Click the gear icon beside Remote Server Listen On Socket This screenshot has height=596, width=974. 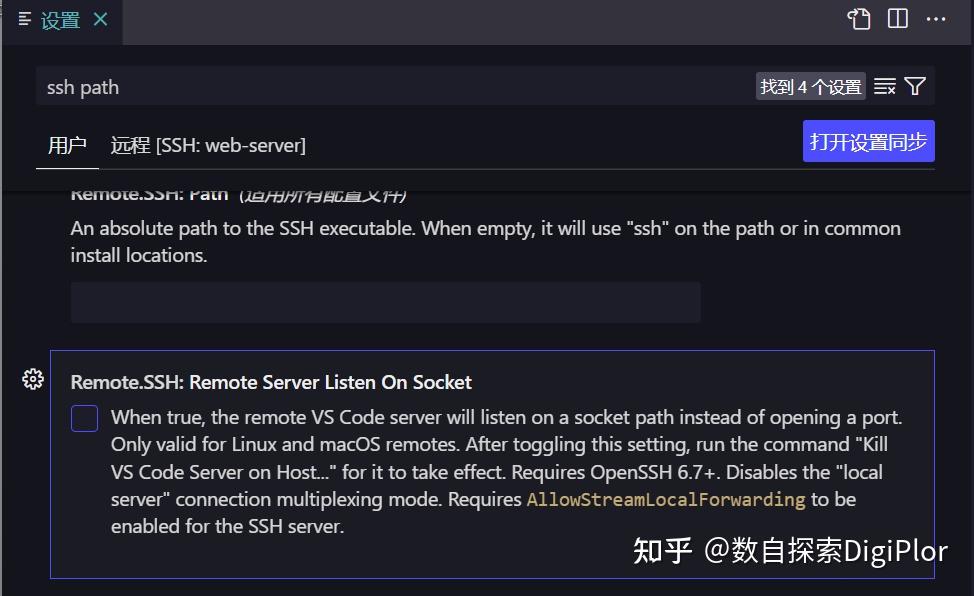click(33, 379)
